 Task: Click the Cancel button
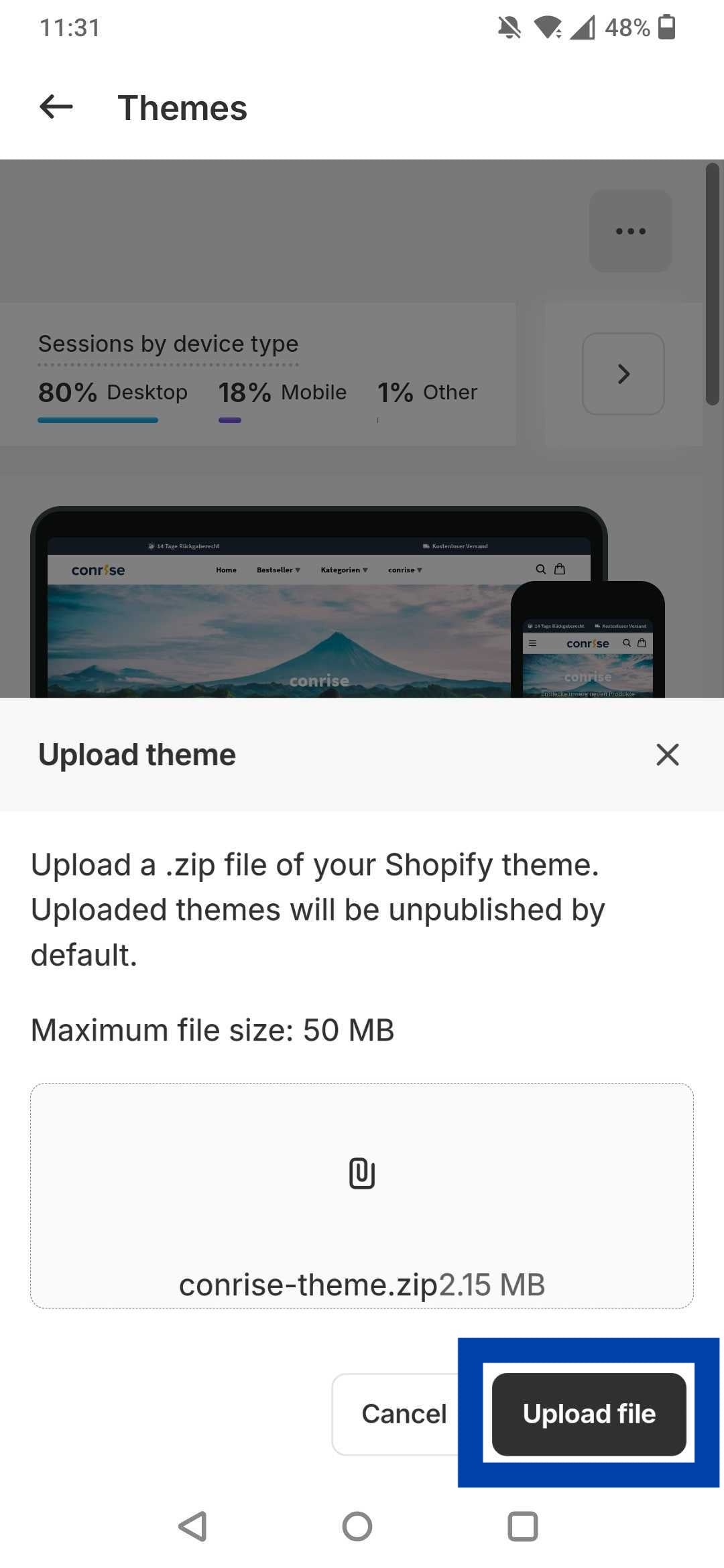404,1414
